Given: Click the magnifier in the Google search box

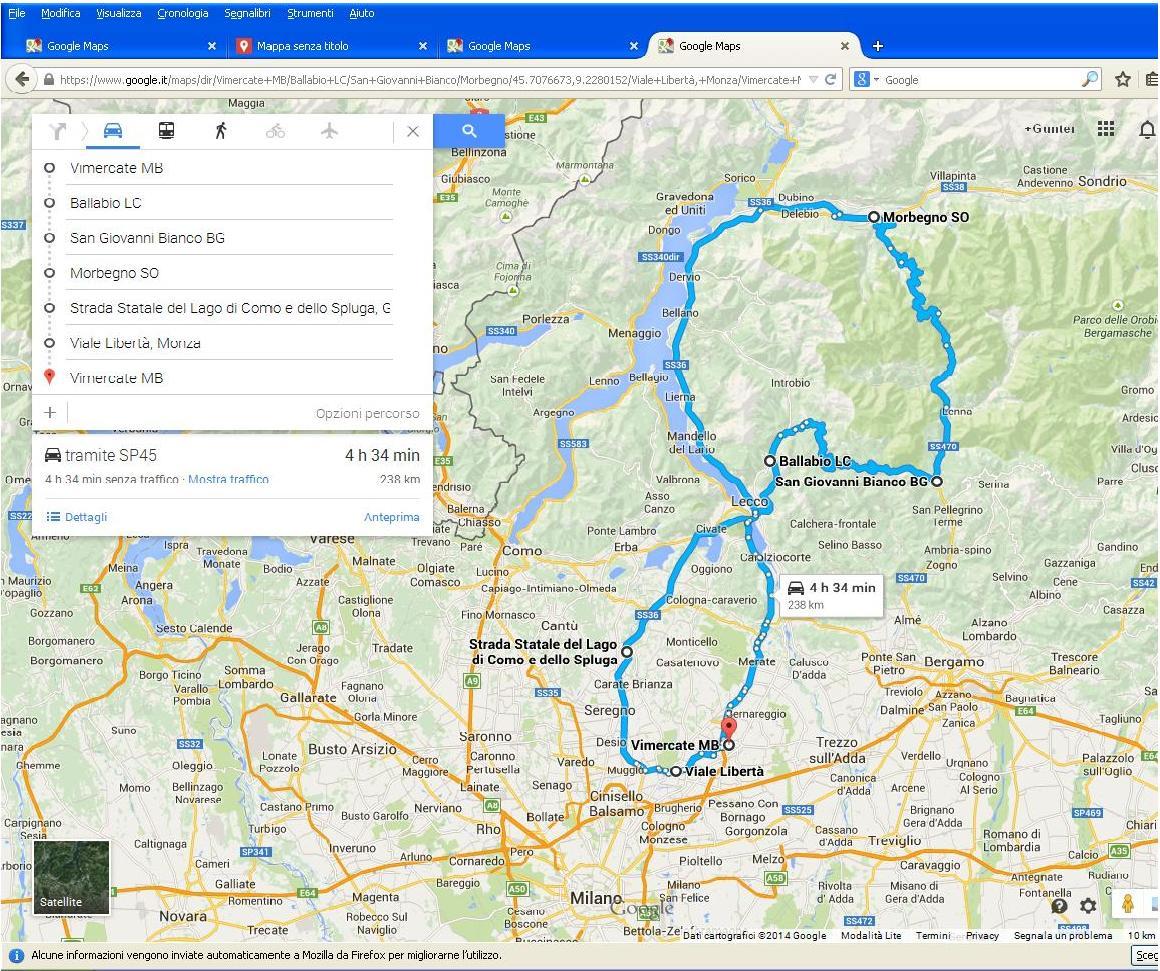Looking at the screenshot, I should 1090,79.
